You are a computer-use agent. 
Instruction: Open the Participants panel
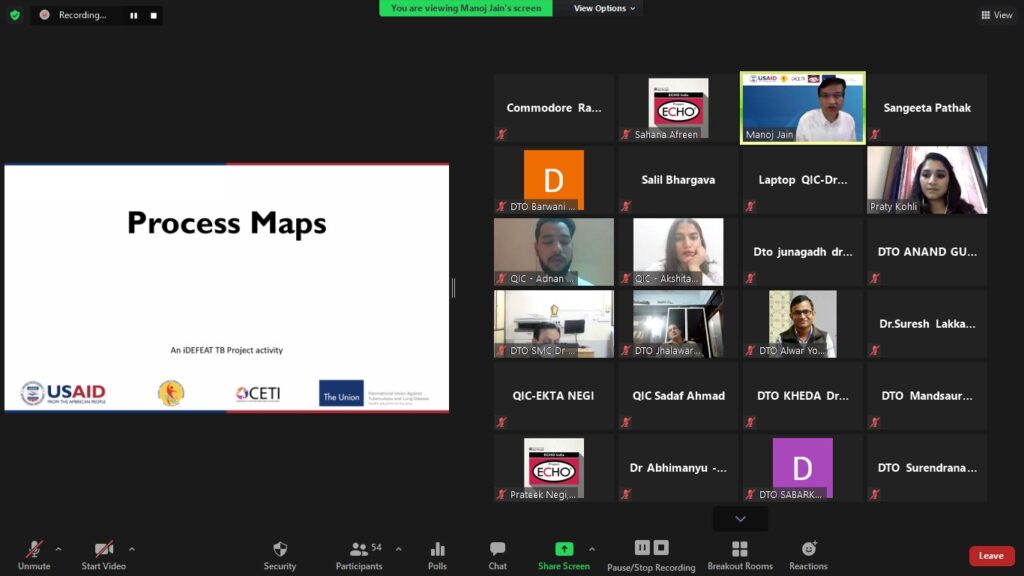tap(358, 550)
